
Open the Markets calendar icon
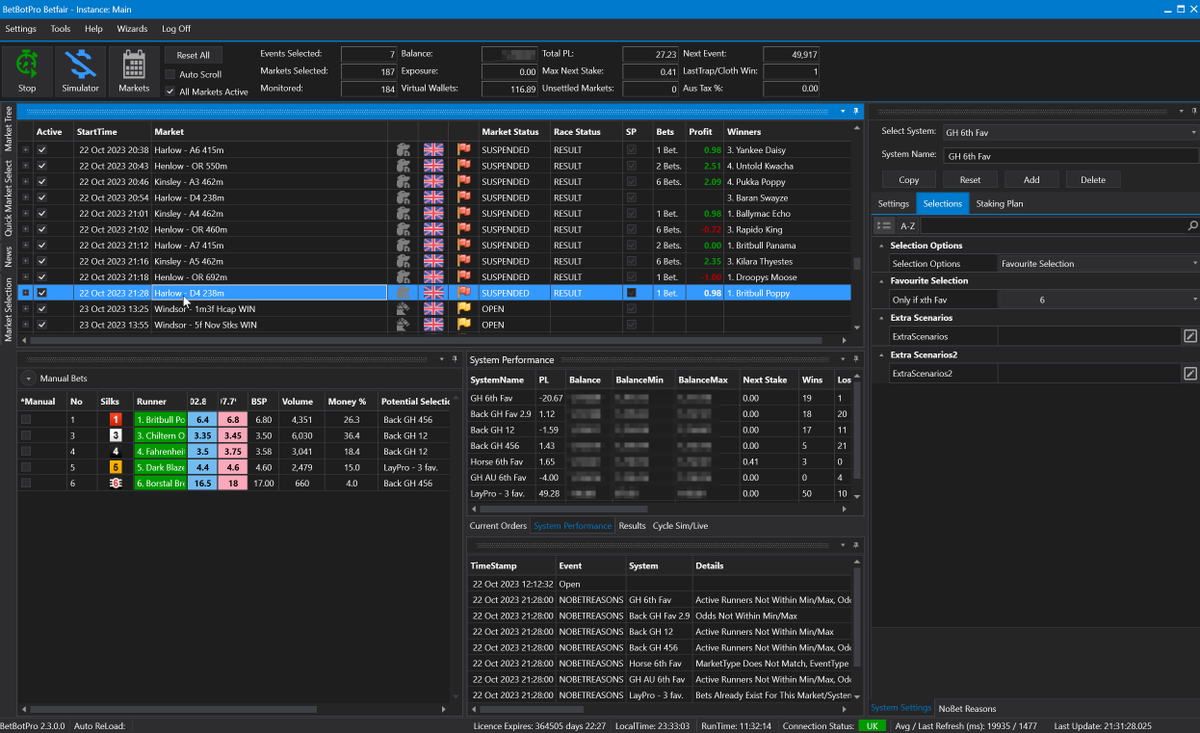point(134,71)
